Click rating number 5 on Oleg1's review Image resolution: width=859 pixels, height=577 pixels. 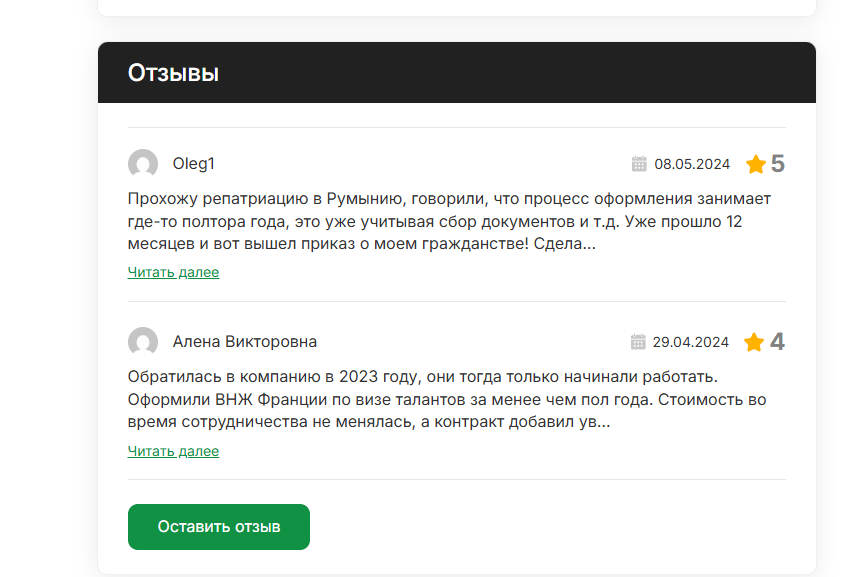(778, 164)
